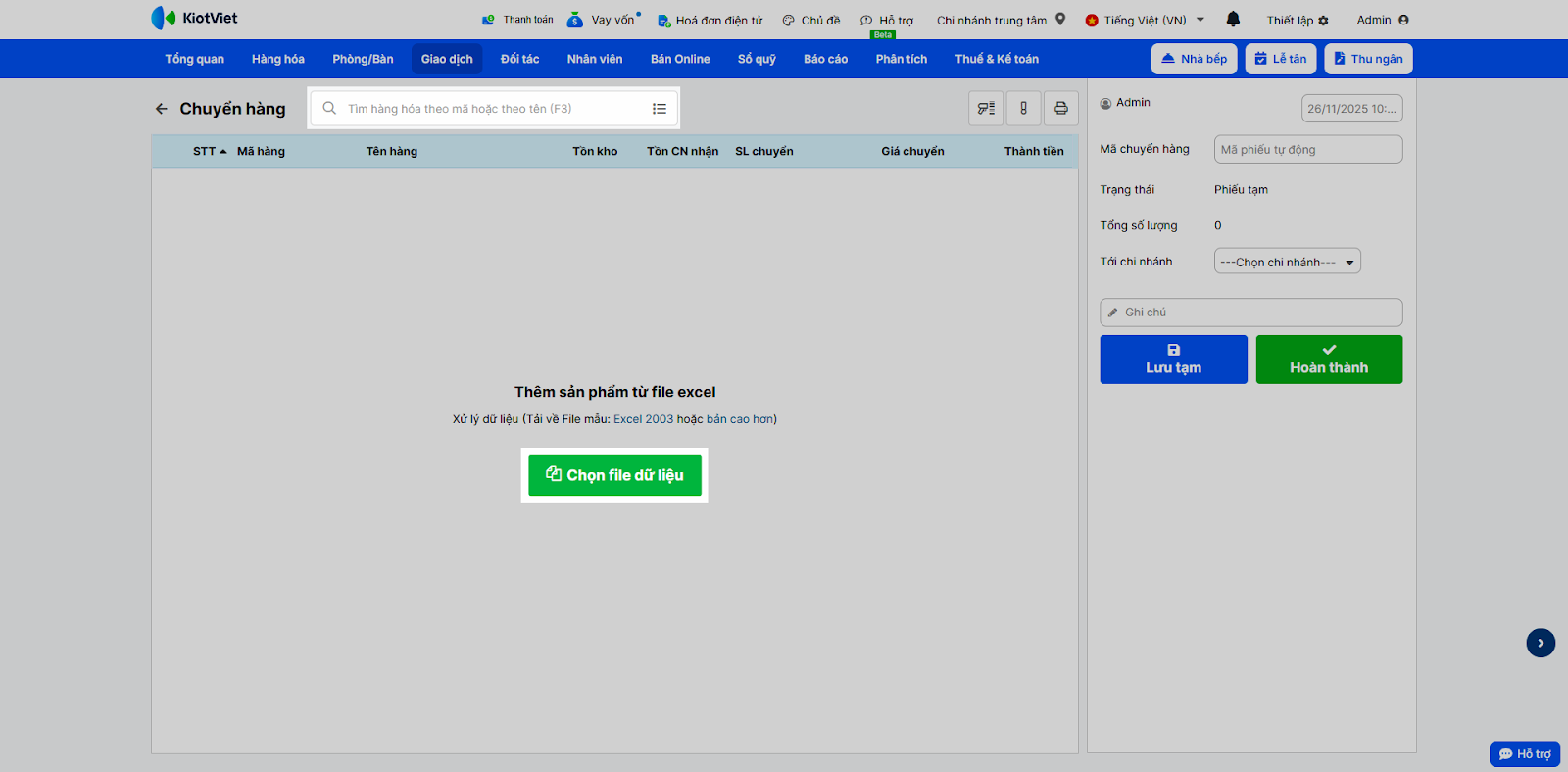
Task: Click the Tồn kho column header
Action: click(595, 151)
